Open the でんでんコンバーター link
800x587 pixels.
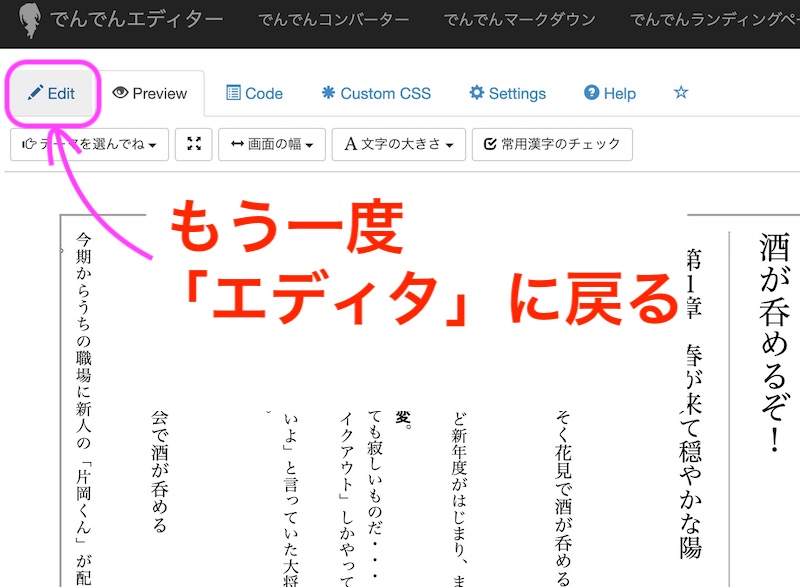coord(333,20)
